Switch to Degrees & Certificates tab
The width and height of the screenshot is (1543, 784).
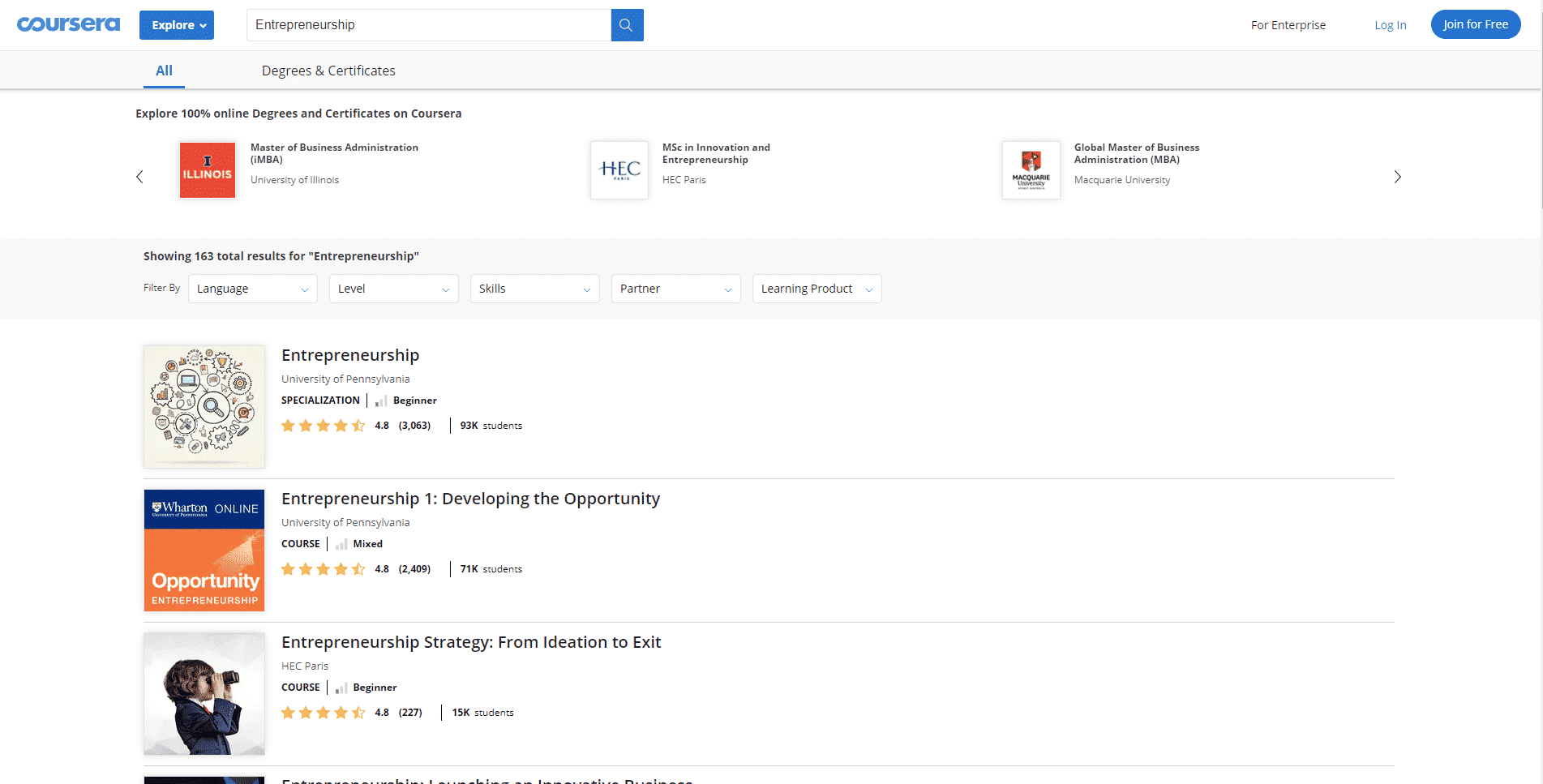pos(328,71)
